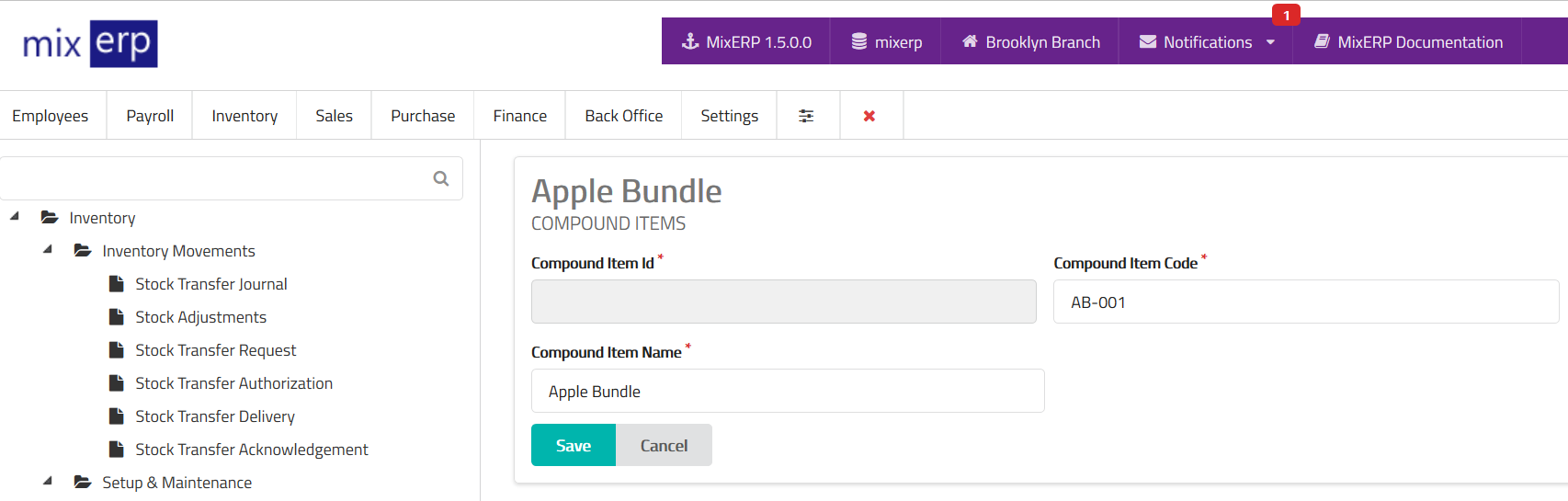Open the MixERP Documentation link
The width and height of the screenshot is (1568, 501).
(x=1409, y=42)
